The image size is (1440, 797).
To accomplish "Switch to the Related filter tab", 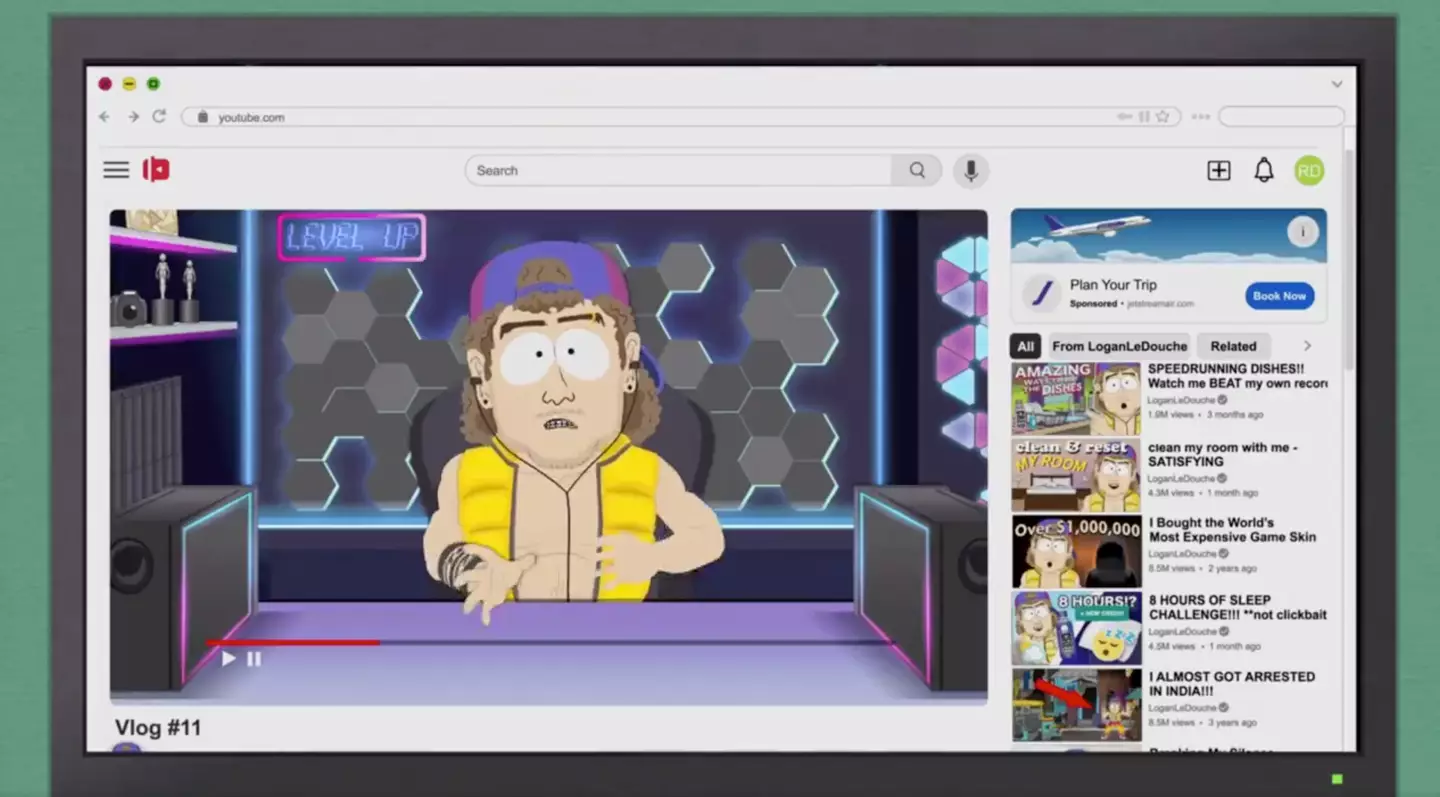I will click(x=1233, y=345).
